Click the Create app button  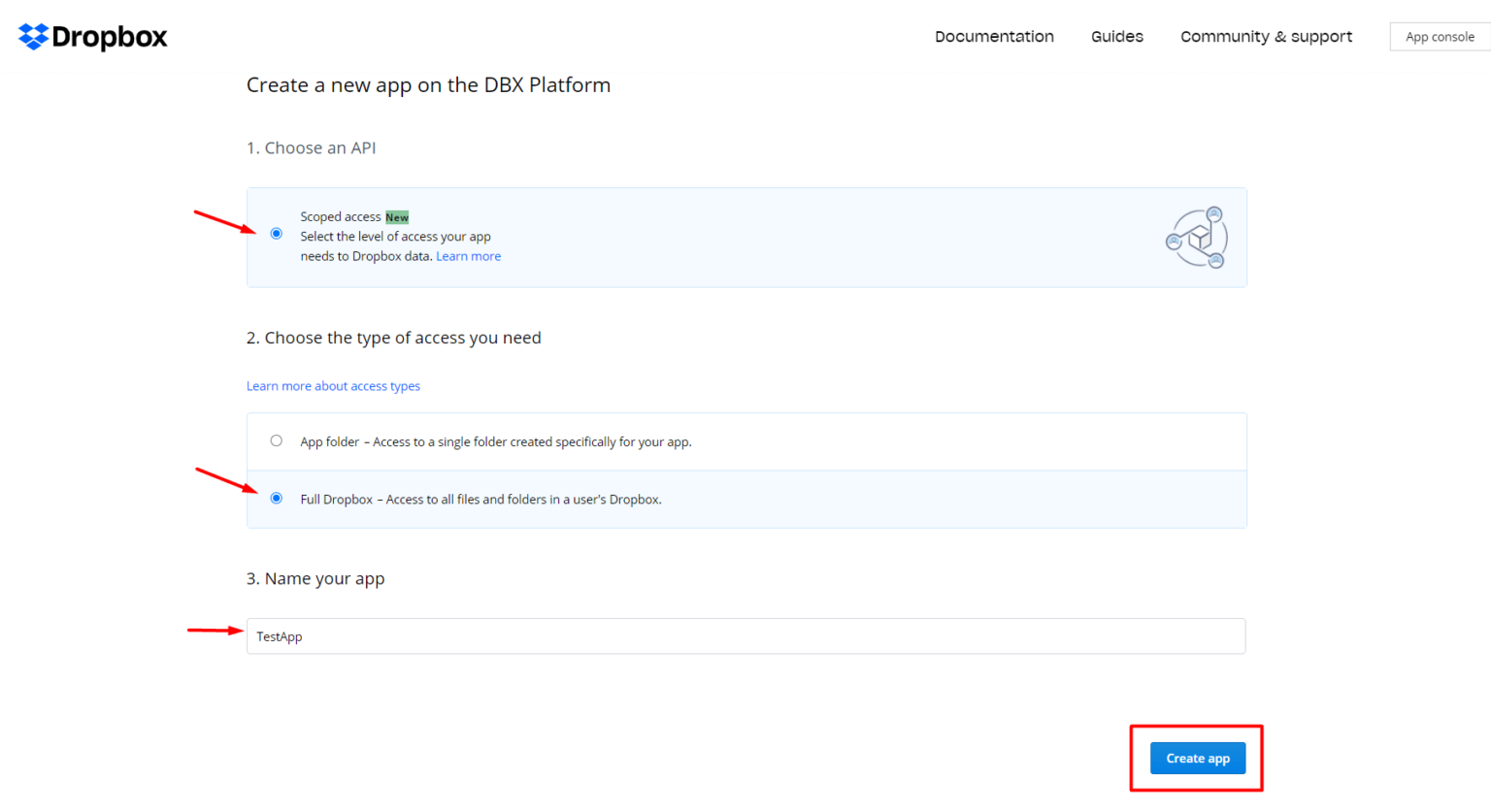pyautogui.click(x=1197, y=758)
